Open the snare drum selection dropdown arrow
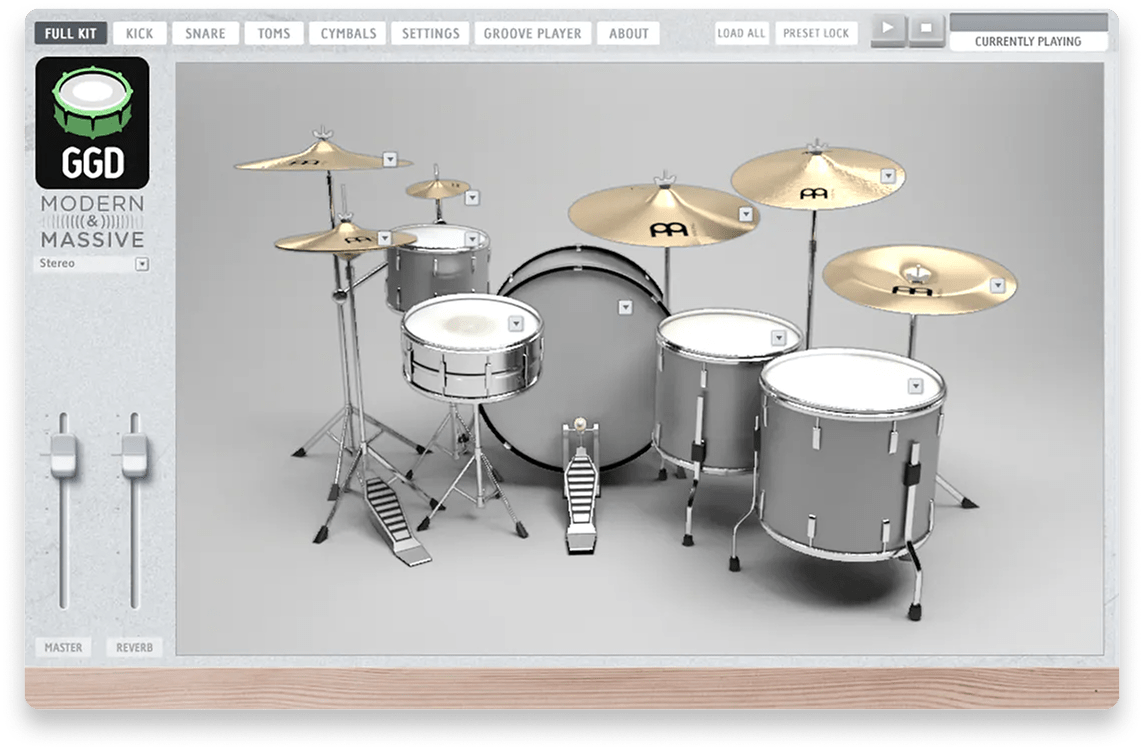The width and height of the screenshot is (1144, 750). (x=516, y=323)
